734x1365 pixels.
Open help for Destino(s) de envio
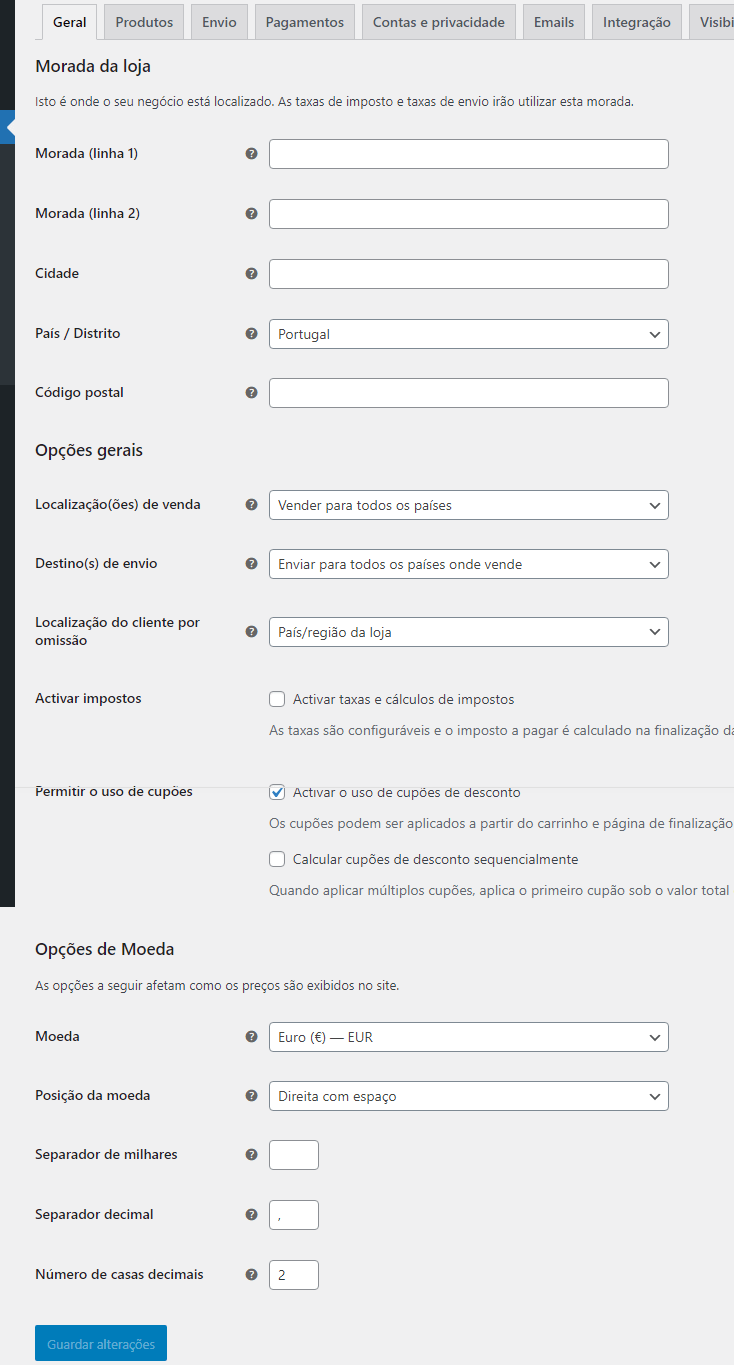click(x=251, y=563)
